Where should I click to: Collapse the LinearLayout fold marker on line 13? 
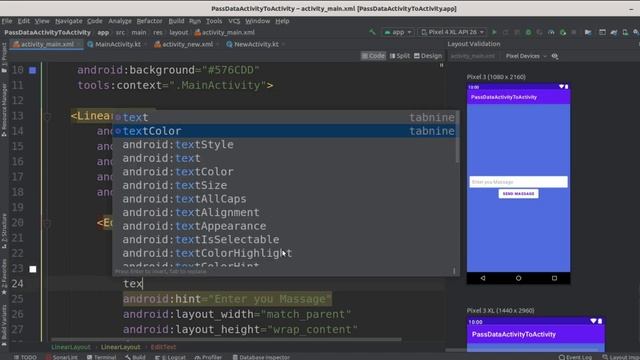click(x=47, y=116)
